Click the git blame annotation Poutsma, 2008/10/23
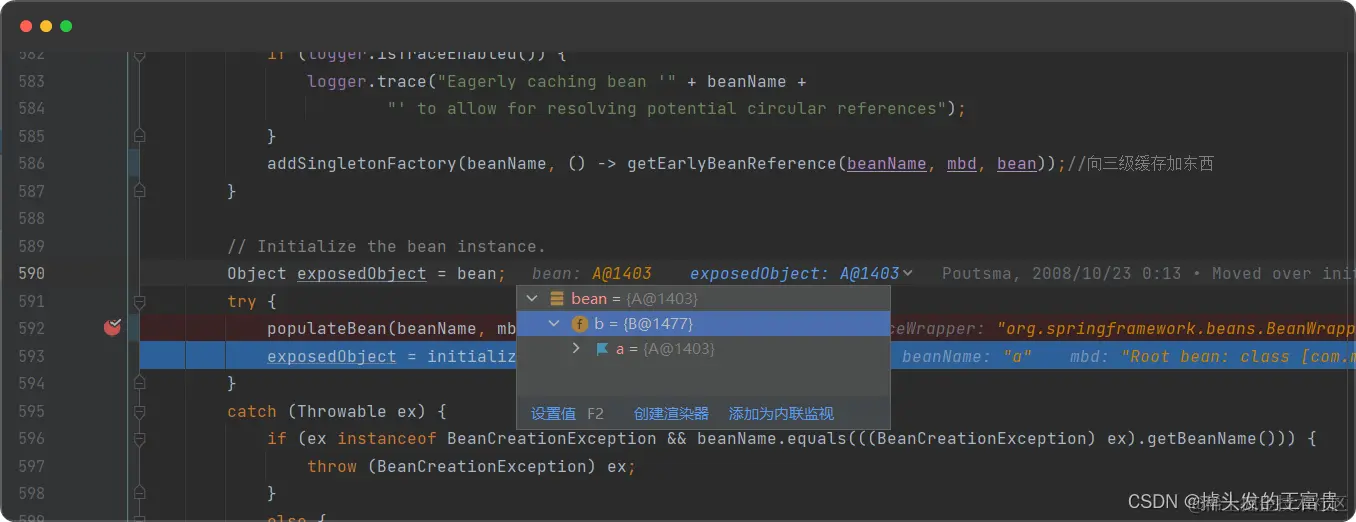The height and width of the screenshot is (522, 1356). pos(1062,273)
